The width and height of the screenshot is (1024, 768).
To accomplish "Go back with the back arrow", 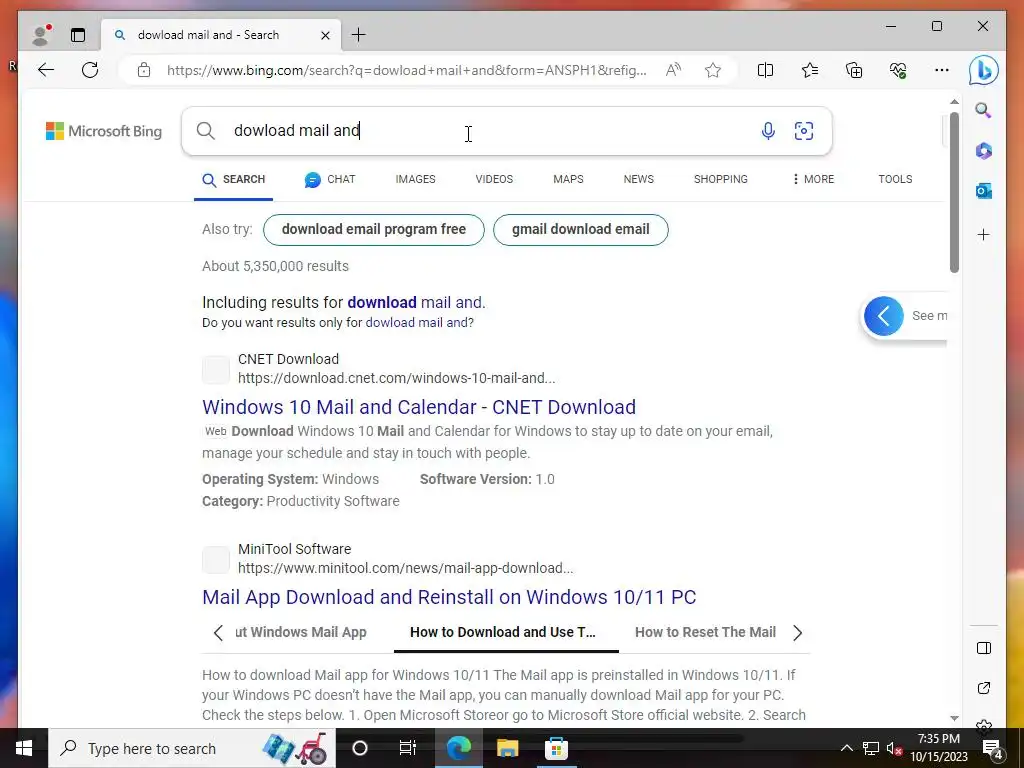I will (x=46, y=70).
